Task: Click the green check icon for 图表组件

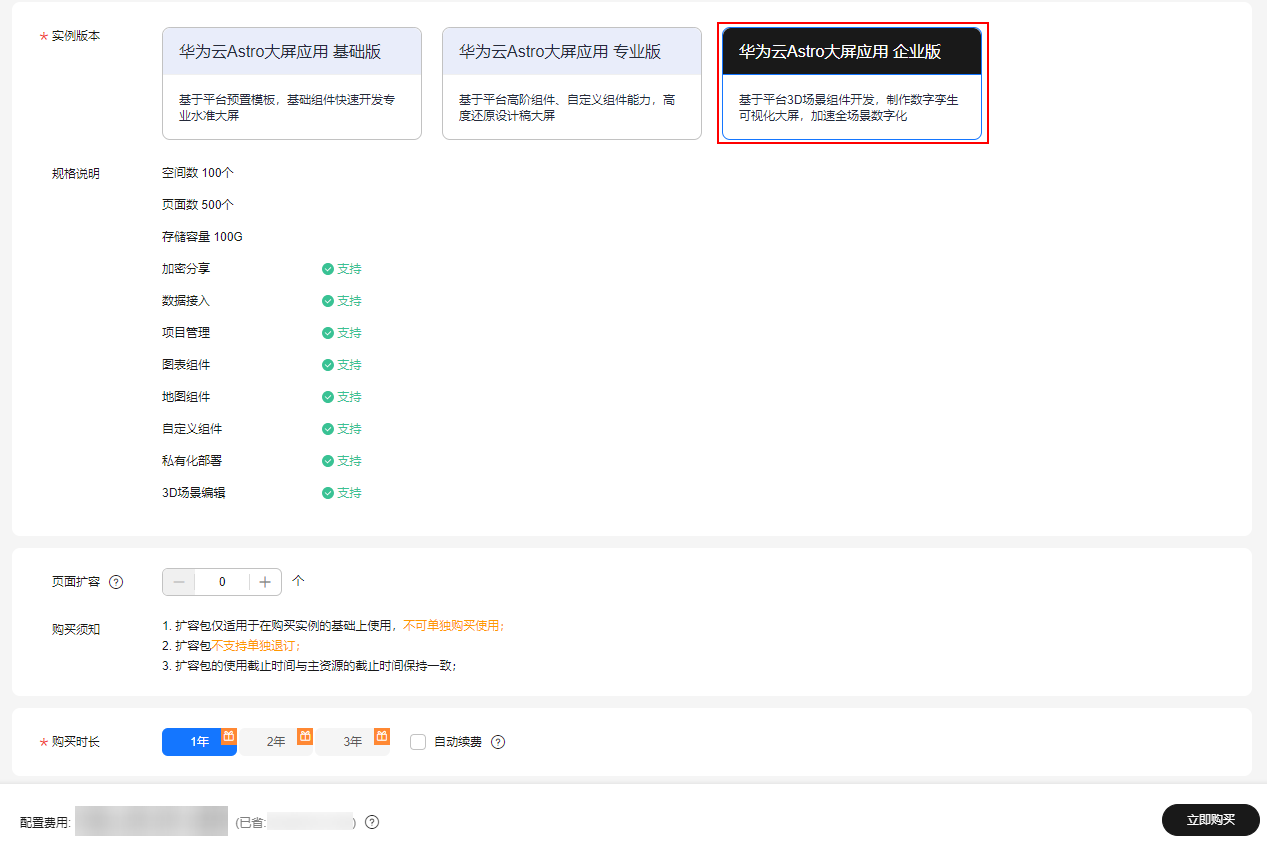Action: coord(328,365)
